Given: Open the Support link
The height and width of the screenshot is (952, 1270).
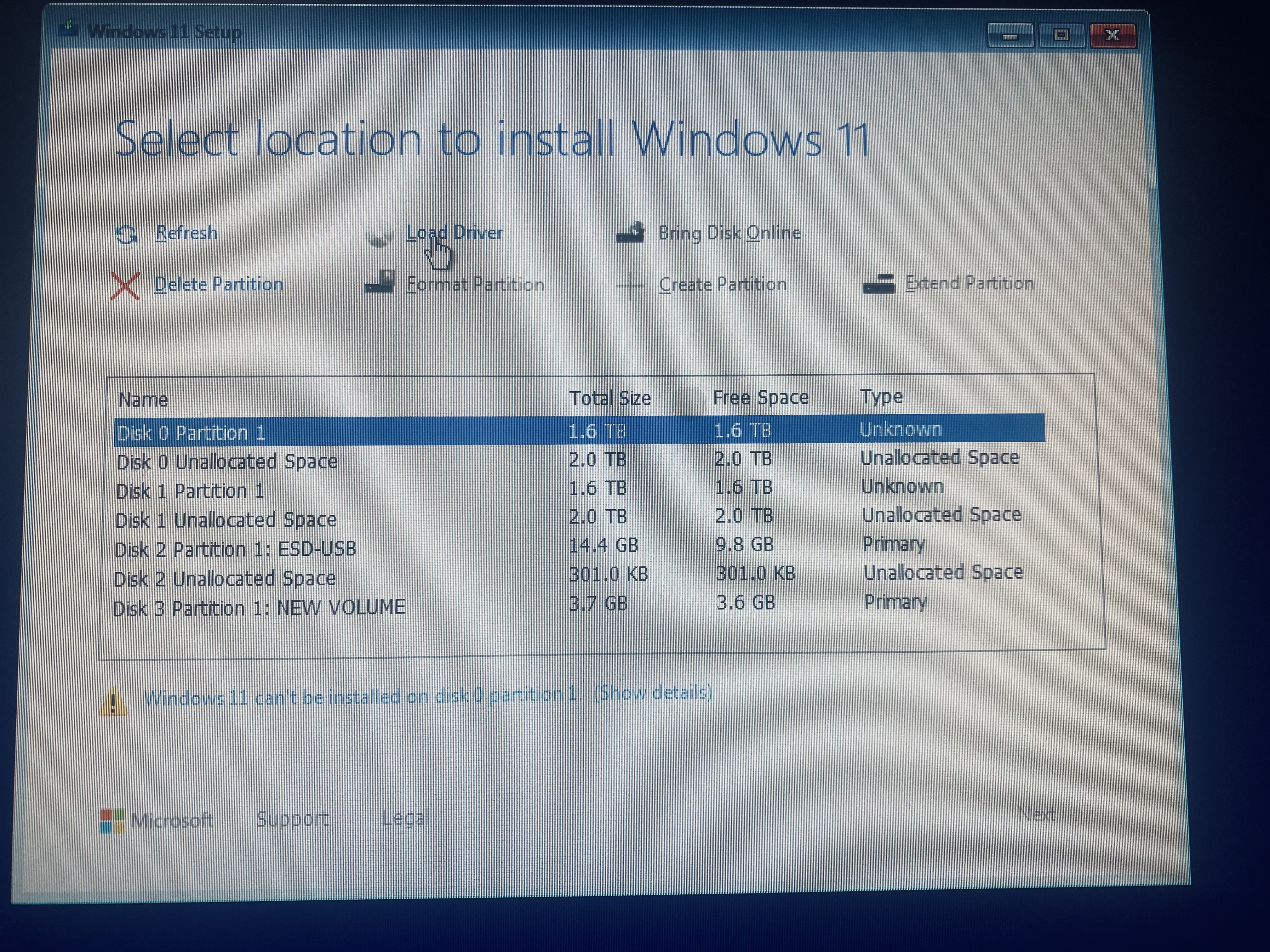Looking at the screenshot, I should 293,819.
